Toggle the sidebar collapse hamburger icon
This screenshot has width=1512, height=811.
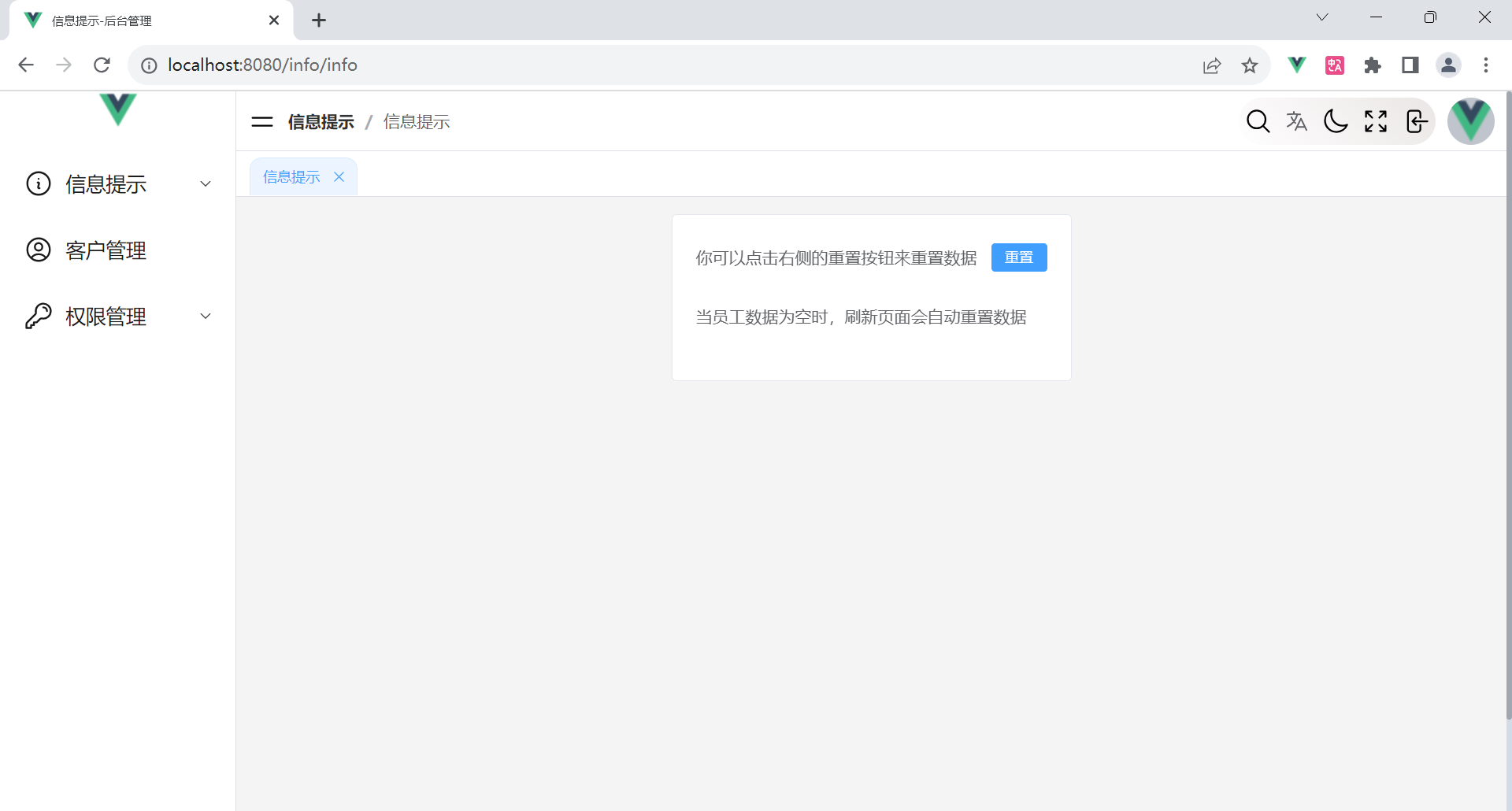262,122
